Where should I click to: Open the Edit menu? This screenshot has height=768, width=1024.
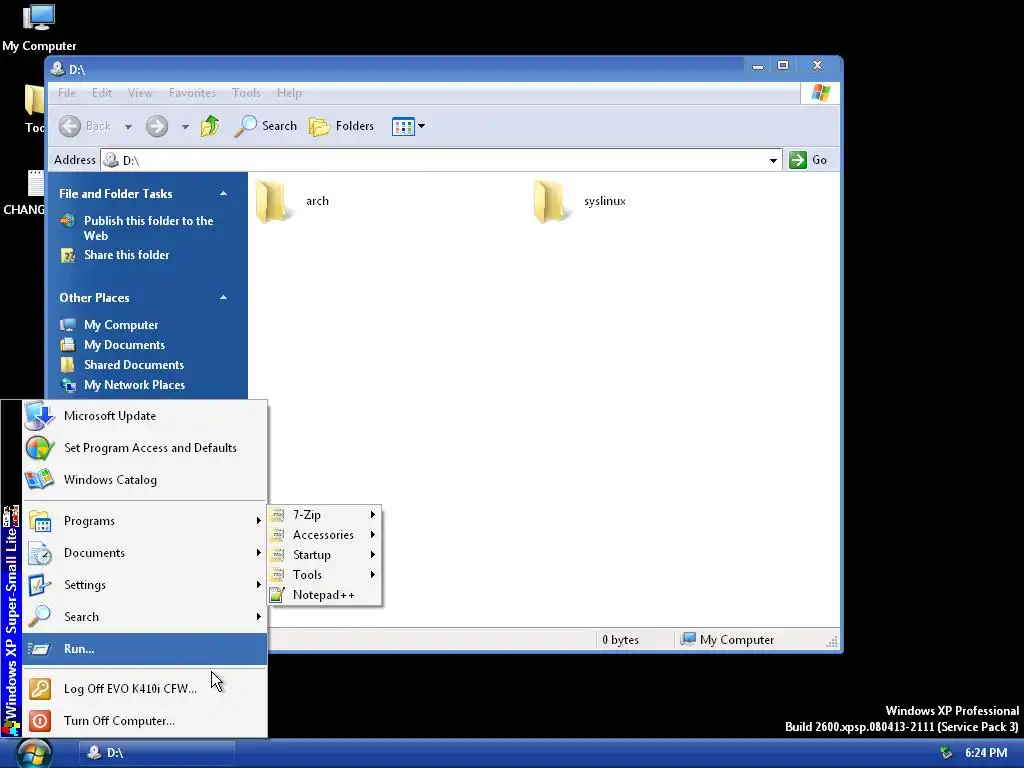pyautogui.click(x=101, y=93)
